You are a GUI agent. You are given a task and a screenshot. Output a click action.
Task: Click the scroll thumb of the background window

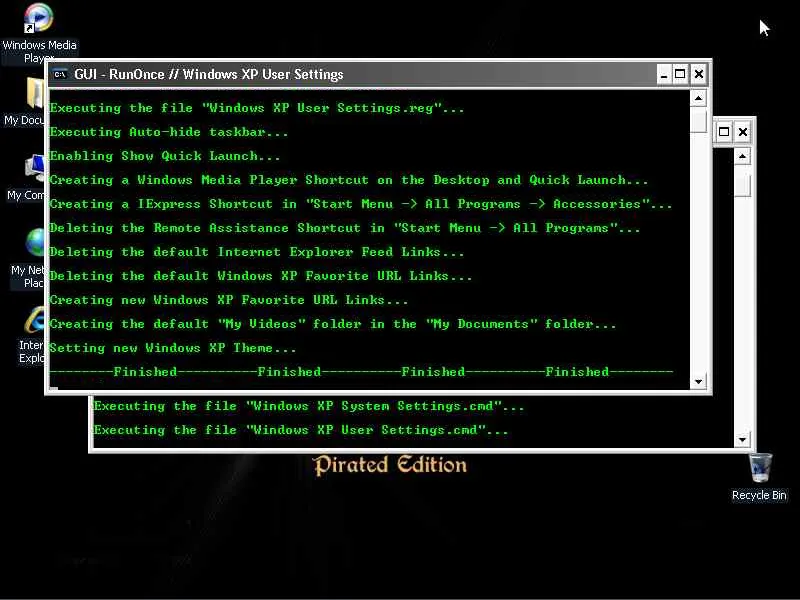tap(742, 185)
